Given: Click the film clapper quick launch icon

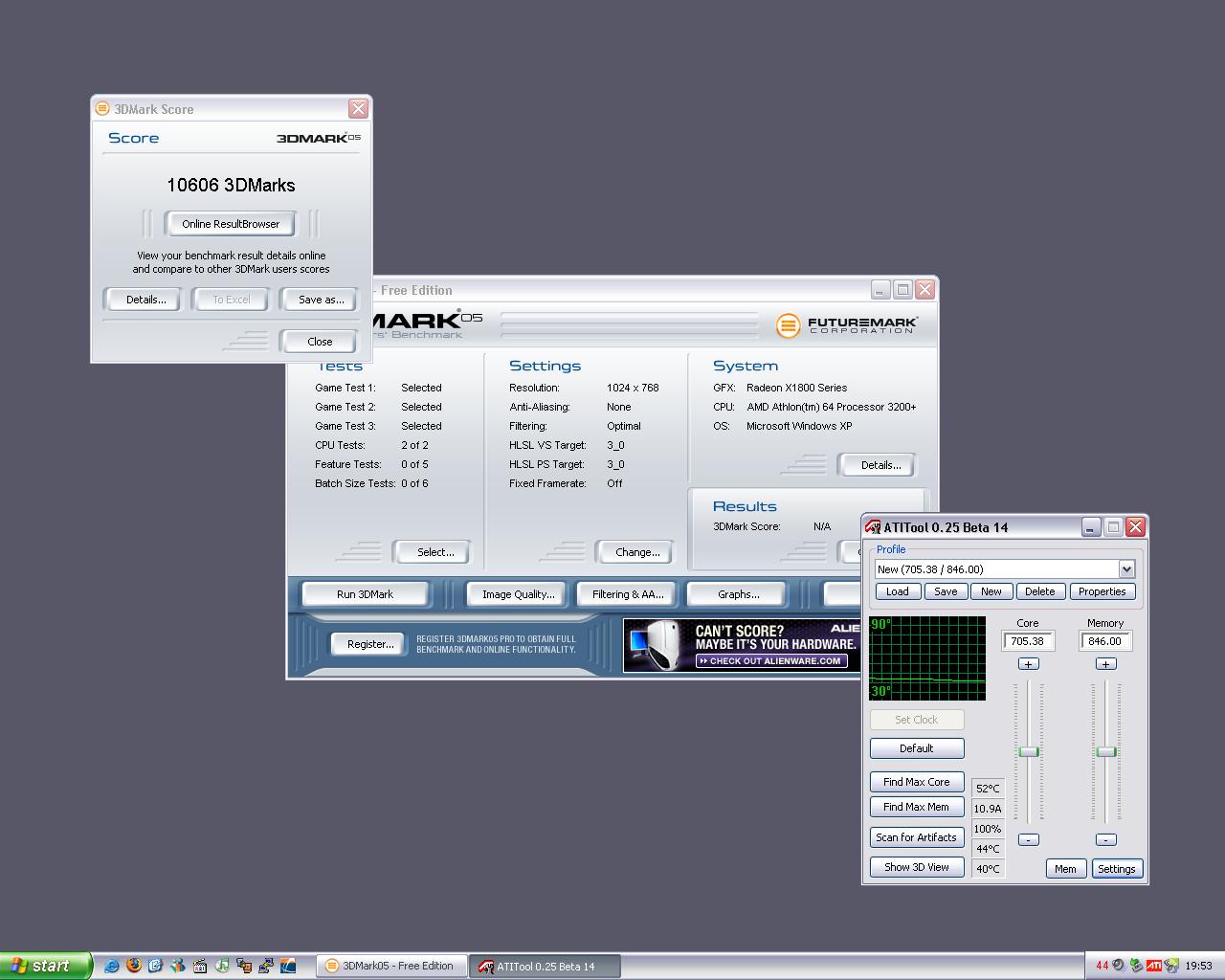Looking at the screenshot, I should click(x=200, y=966).
